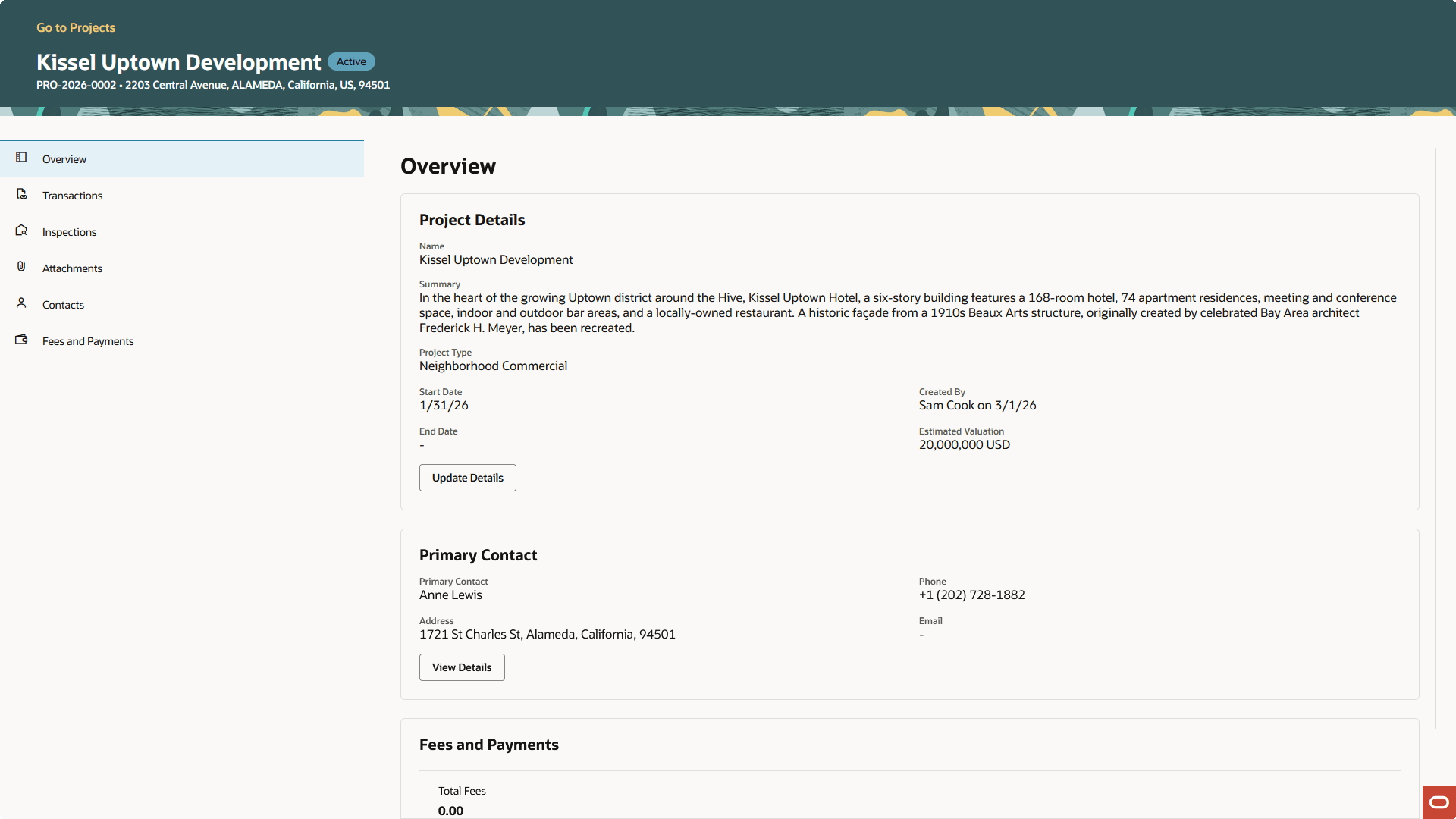This screenshot has height=819, width=1456.
Task: Click the Fees and Payments card icon
Action: [20, 340]
